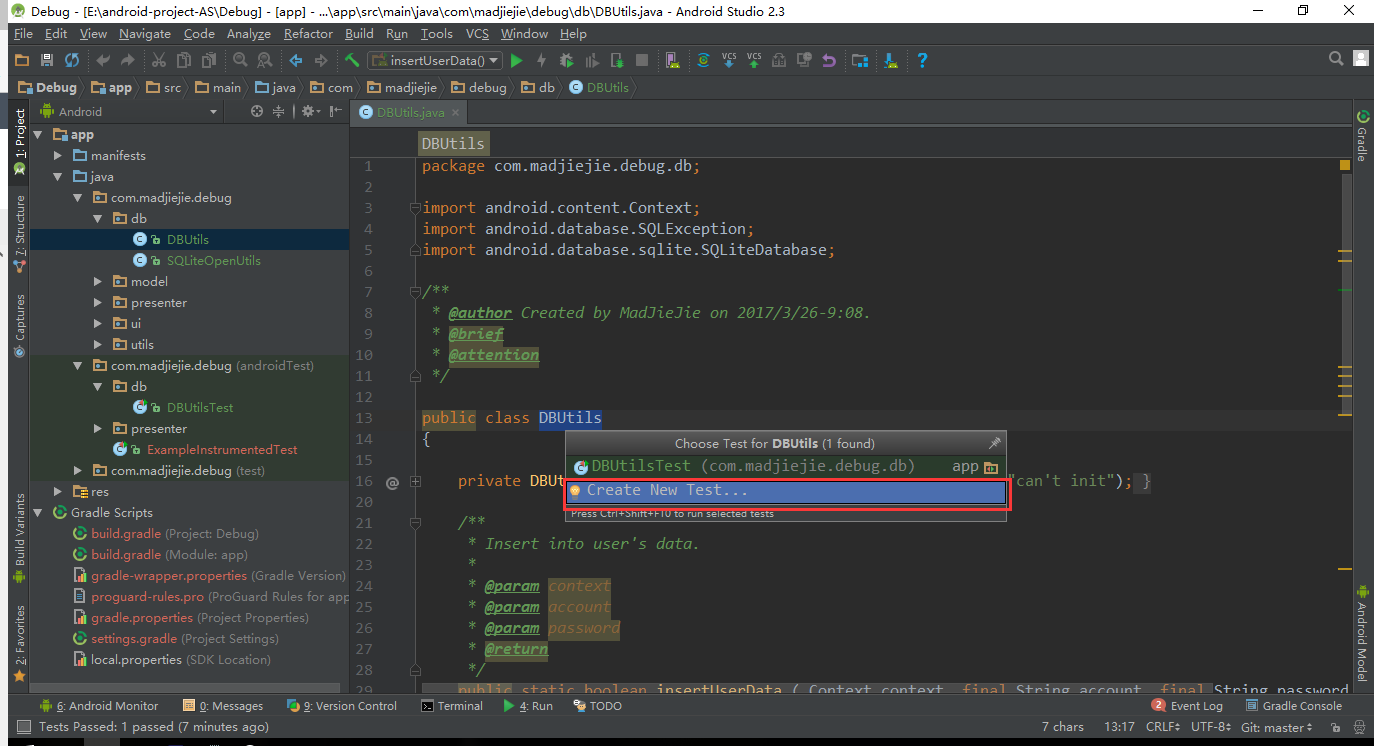Navigate Back with the blue left arrow
Image resolution: width=1374 pixels, height=746 pixels.
pyautogui.click(x=296, y=60)
